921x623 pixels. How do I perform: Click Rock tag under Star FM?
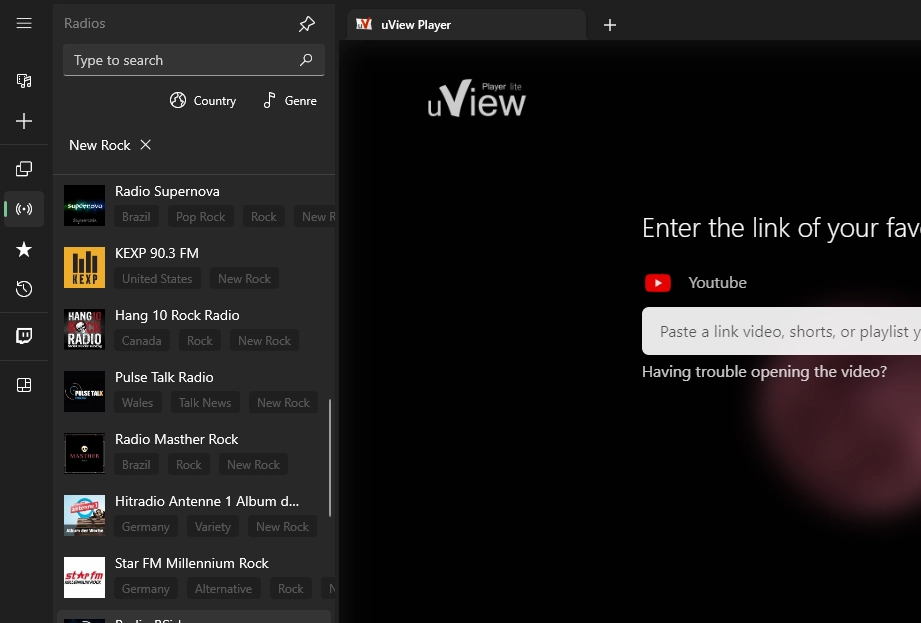[x=291, y=589]
